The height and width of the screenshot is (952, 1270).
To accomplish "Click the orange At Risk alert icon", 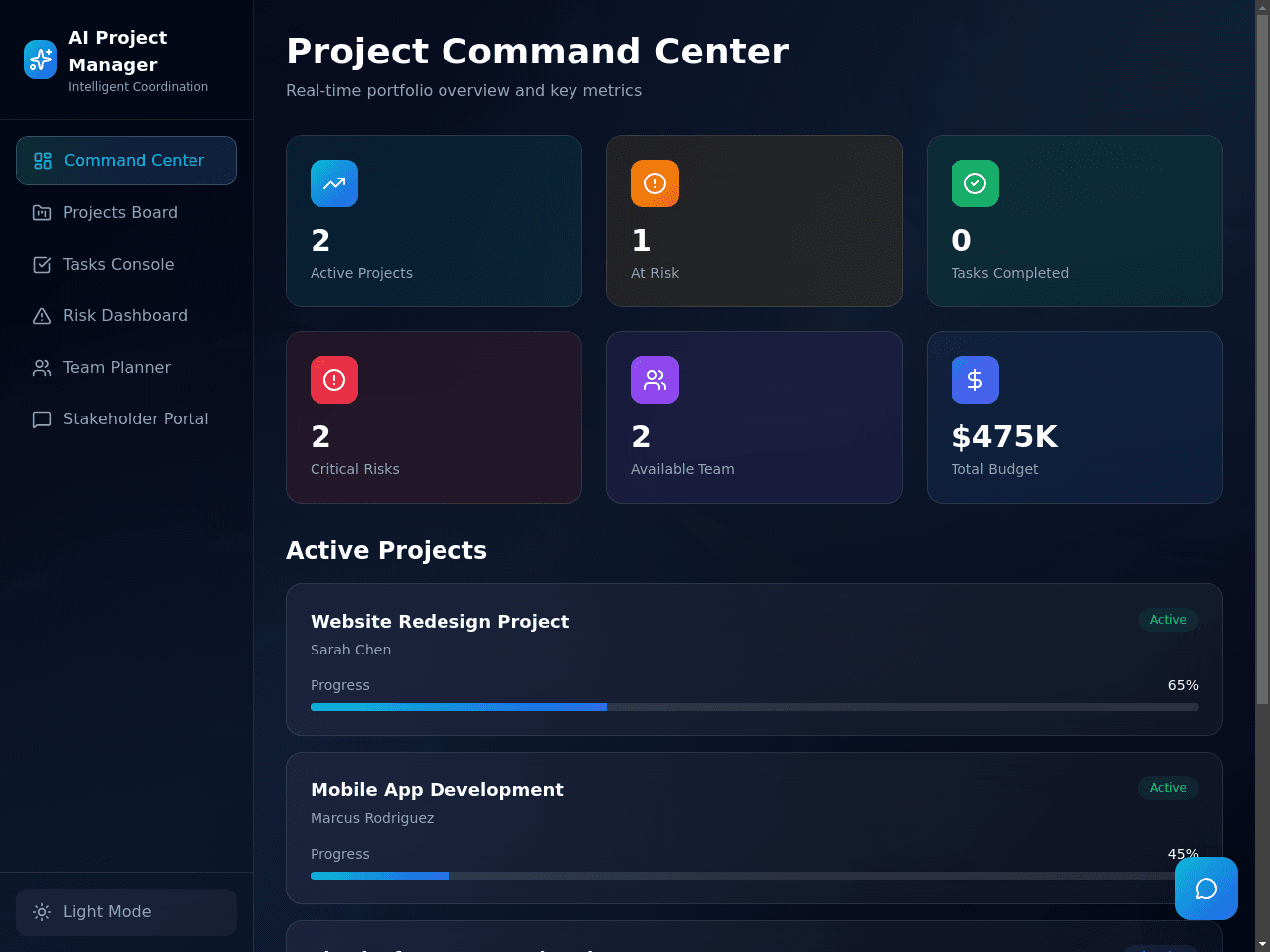I will [655, 183].
